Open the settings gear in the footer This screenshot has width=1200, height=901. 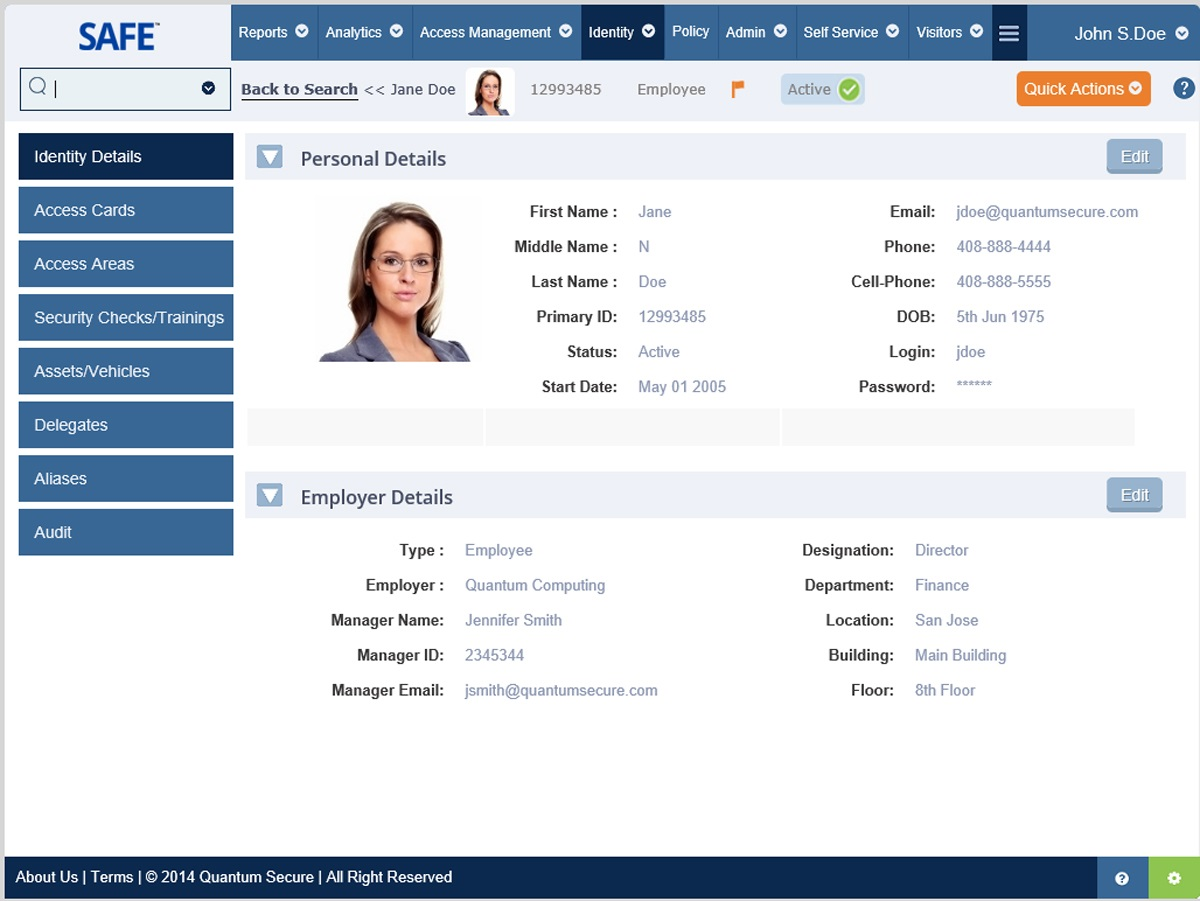click(1172, 877)
